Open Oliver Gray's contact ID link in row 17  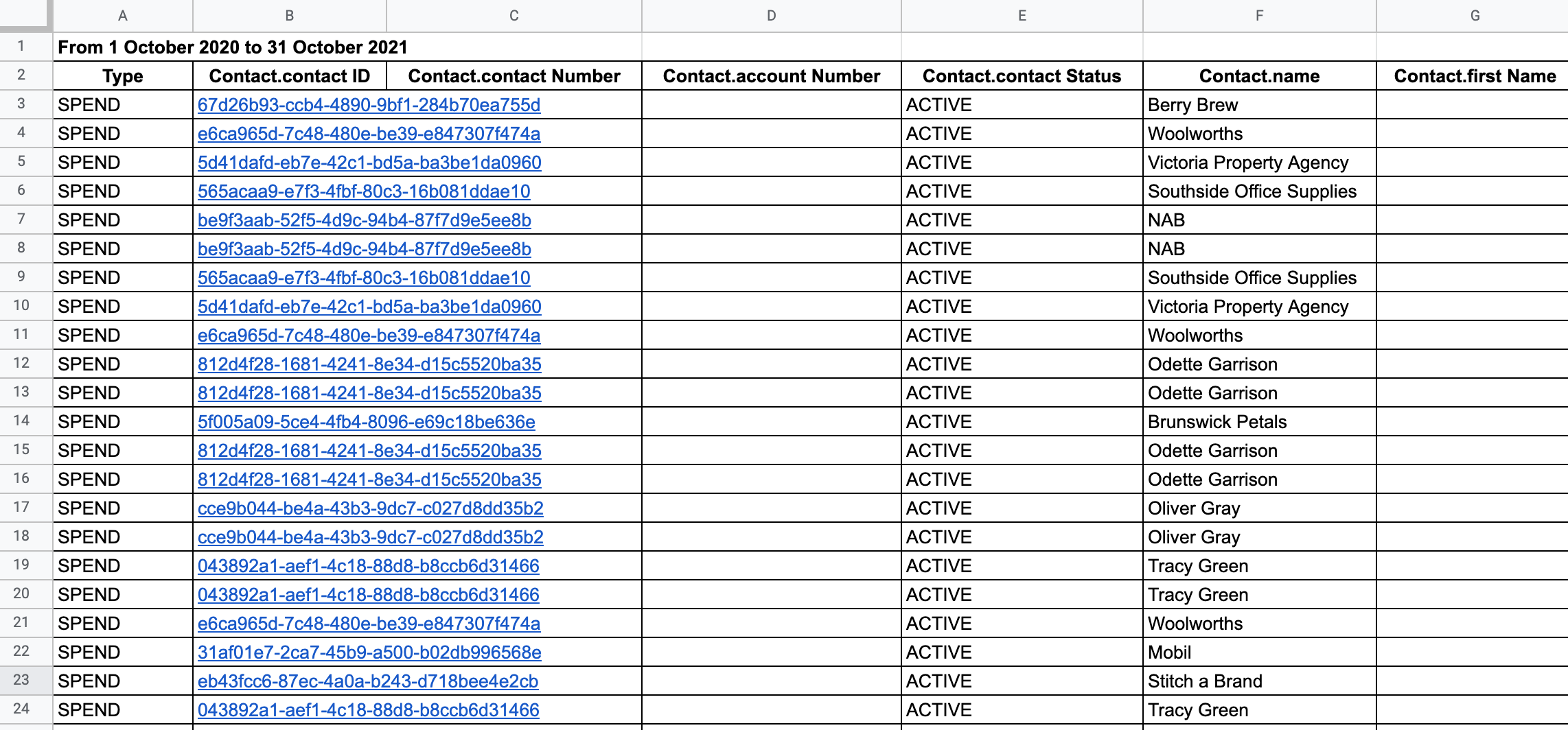click(x=370, y=508)
